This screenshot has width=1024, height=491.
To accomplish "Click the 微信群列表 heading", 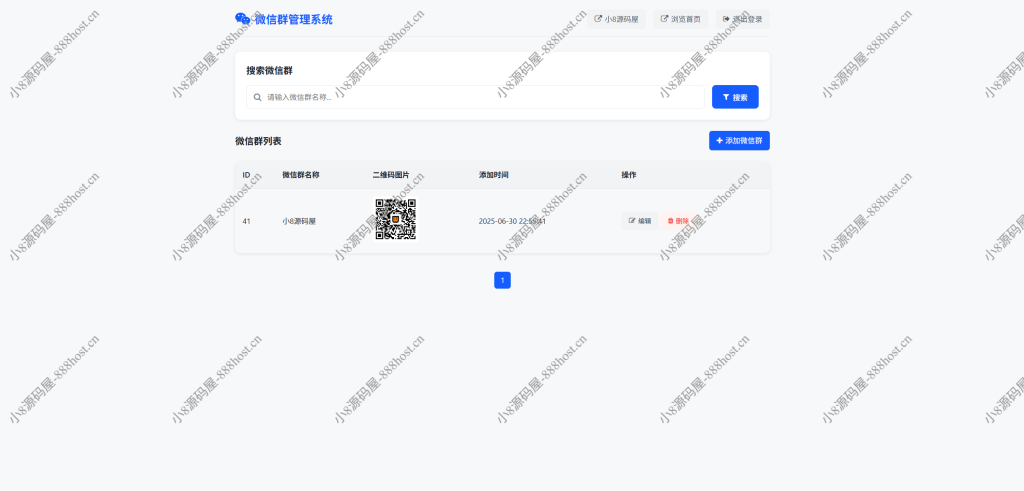I will (258, 141).
